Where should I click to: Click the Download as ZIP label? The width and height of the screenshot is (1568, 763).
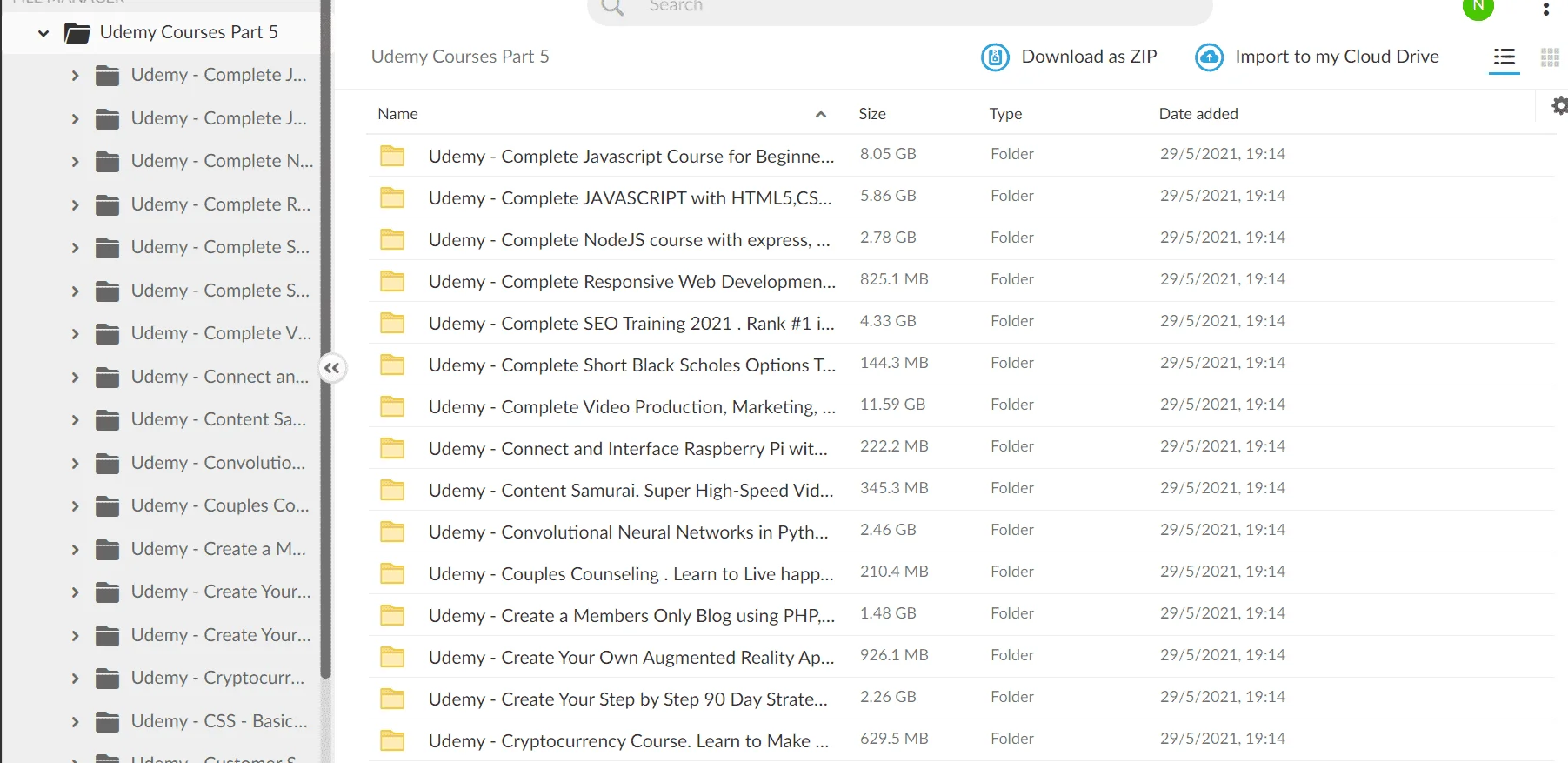pyautogui.click(x=1089, y=57)
